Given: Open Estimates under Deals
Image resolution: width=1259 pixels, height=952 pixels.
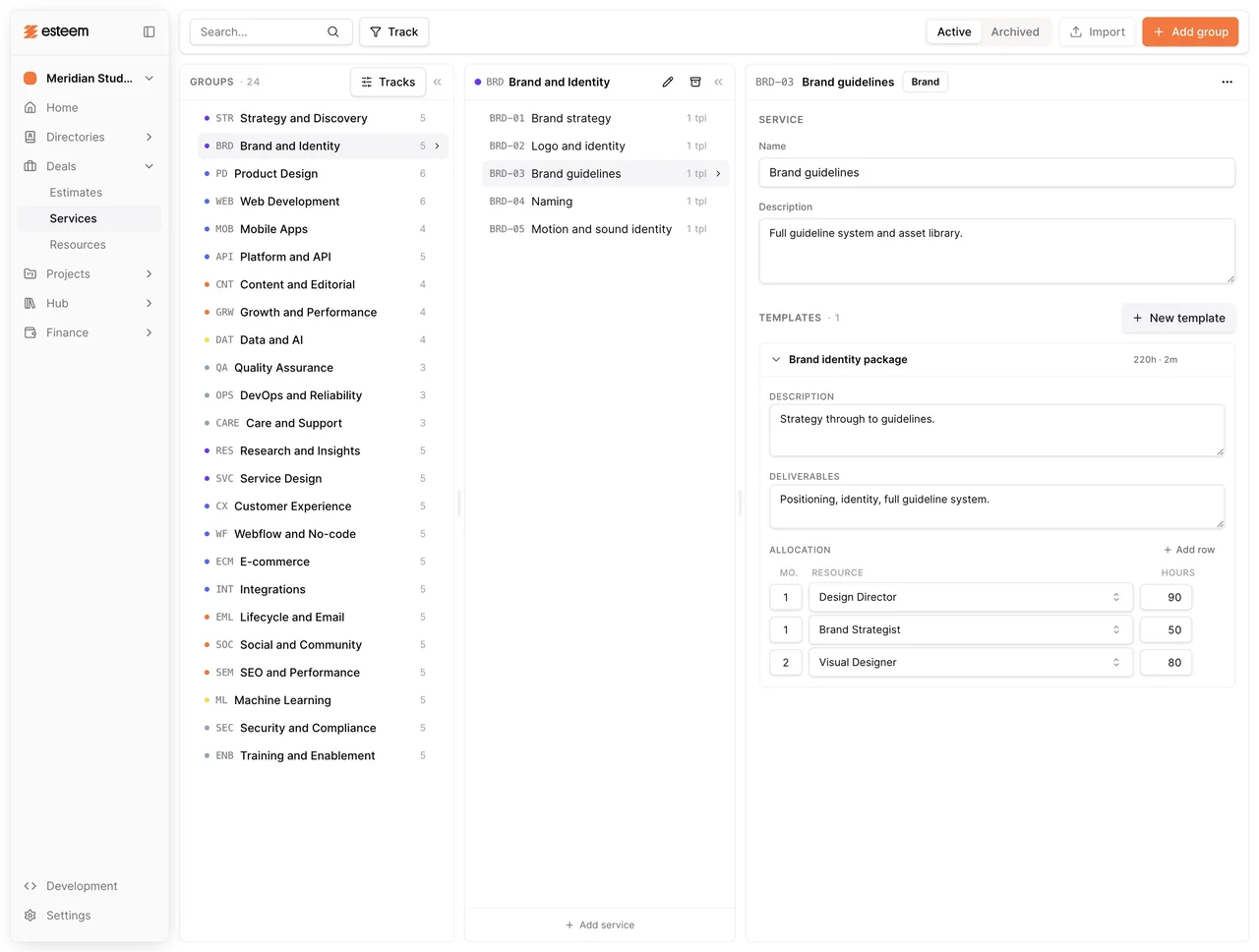Looking at the screenshot, I should (x=76, y=193).
